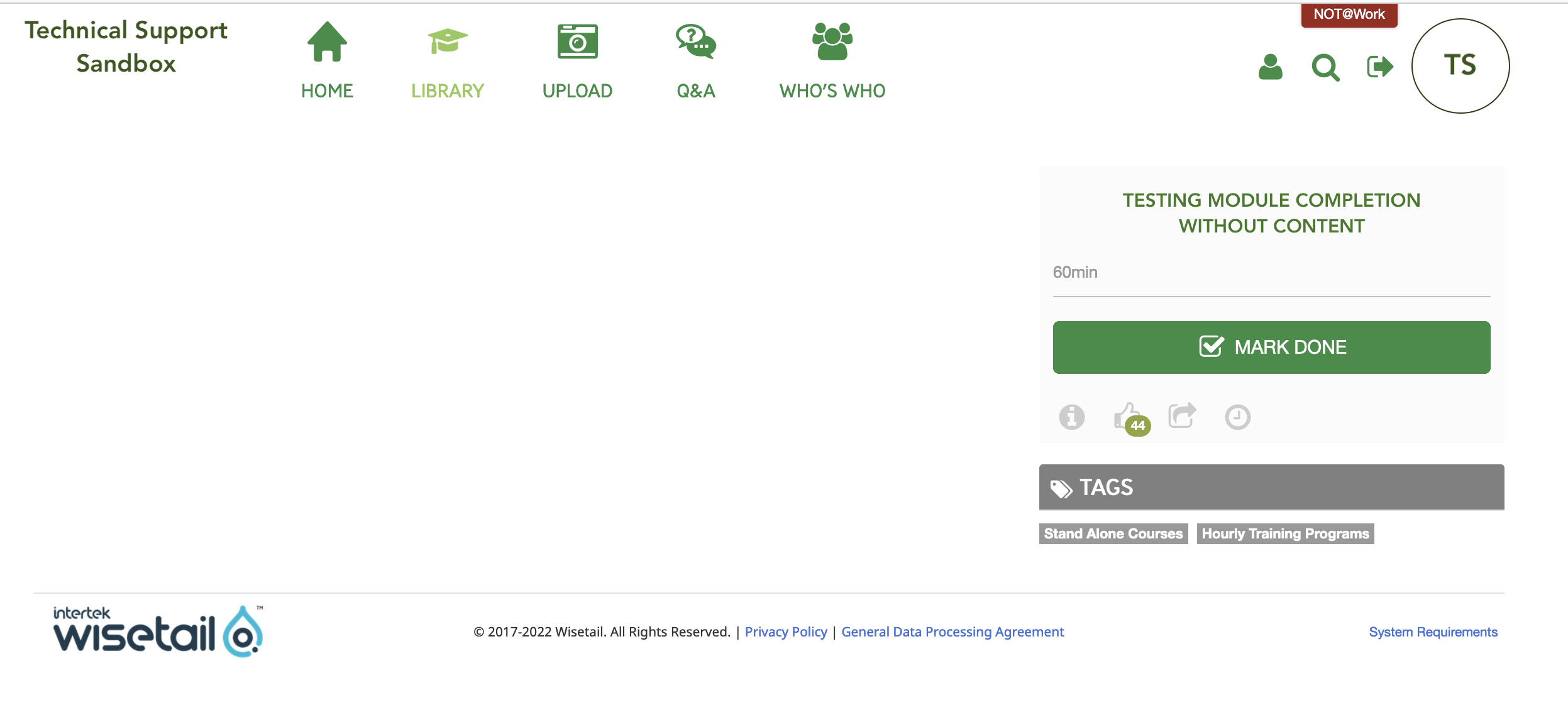Open the user profile icon

click(1270, 67)
